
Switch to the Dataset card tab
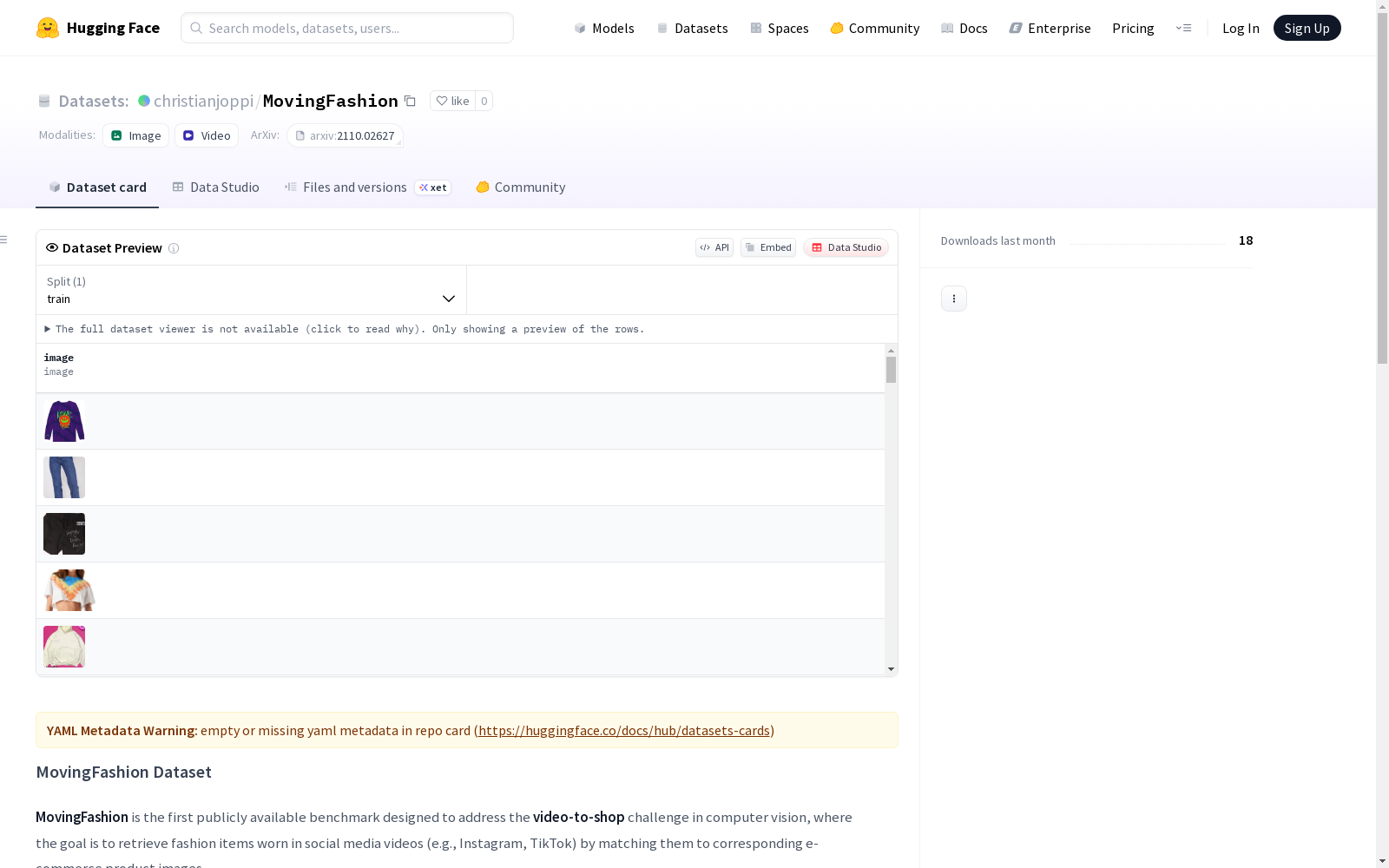(x=97, y=187)
